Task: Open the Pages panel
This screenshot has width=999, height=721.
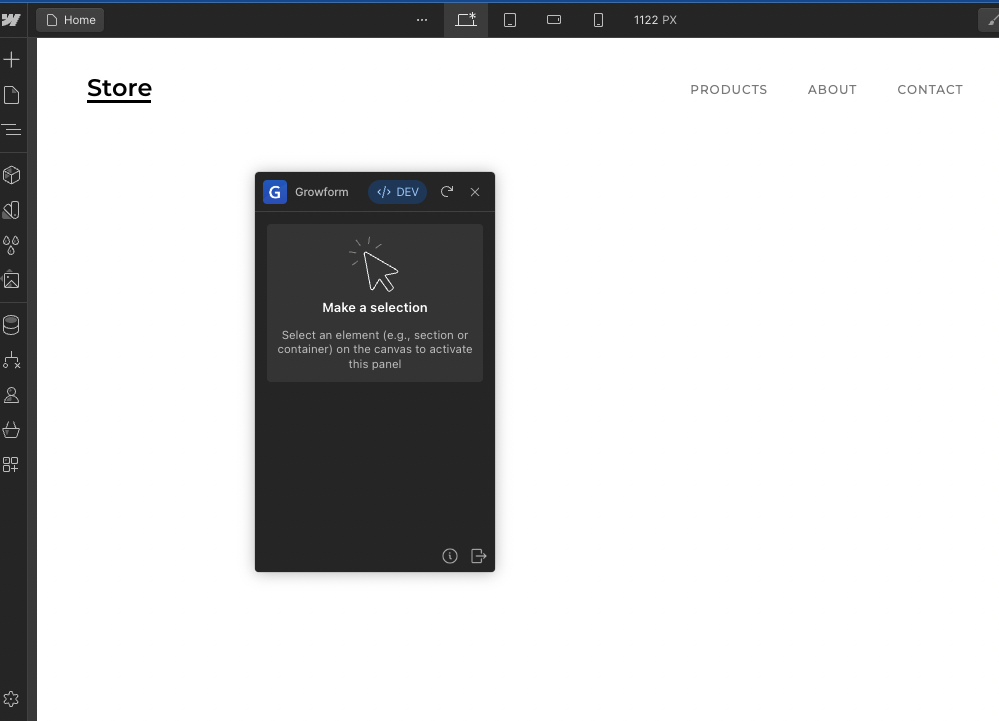Action: pyautogui.click(x=12, y=94)
